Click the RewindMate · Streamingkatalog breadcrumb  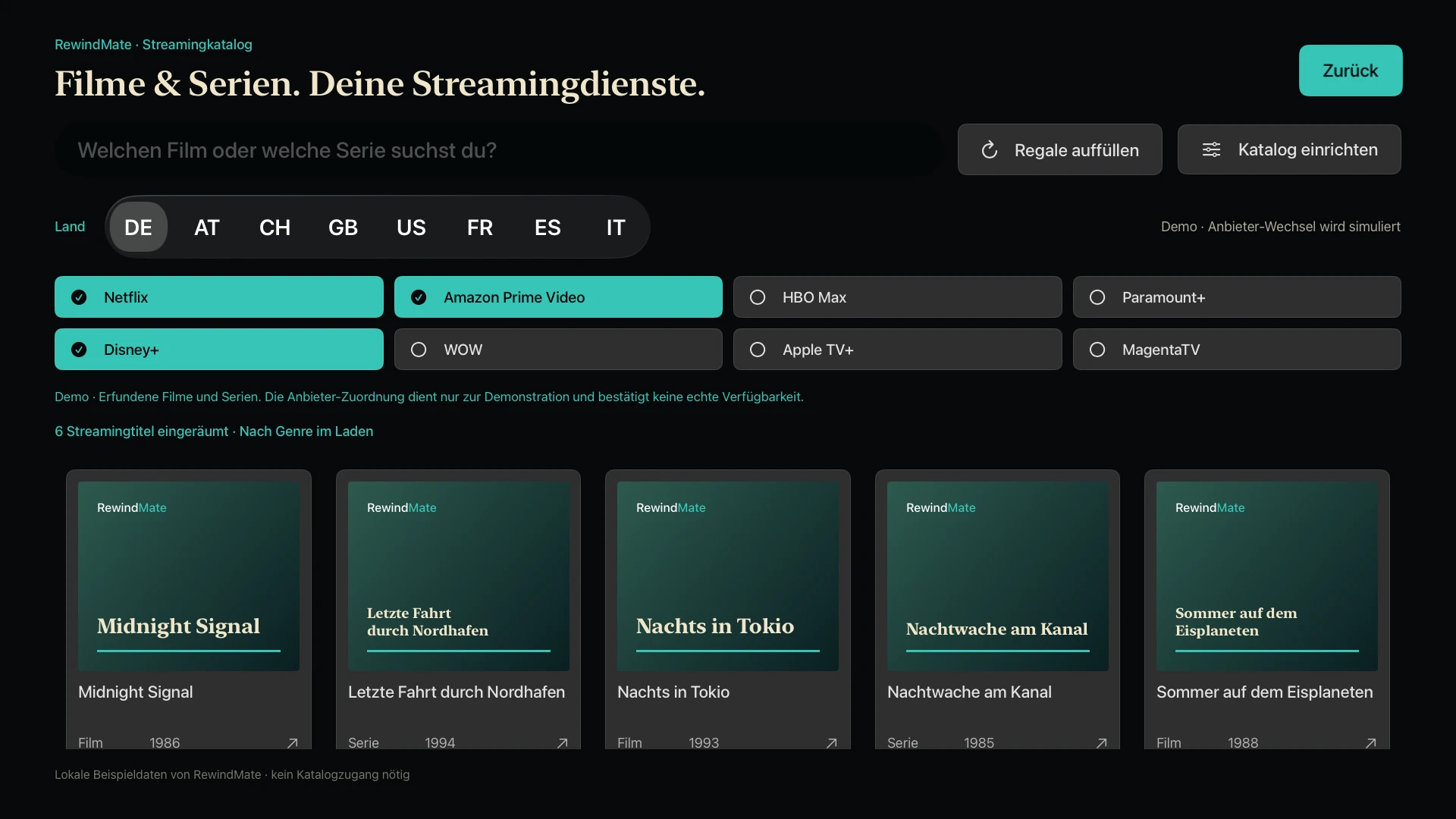coord(153,45)
